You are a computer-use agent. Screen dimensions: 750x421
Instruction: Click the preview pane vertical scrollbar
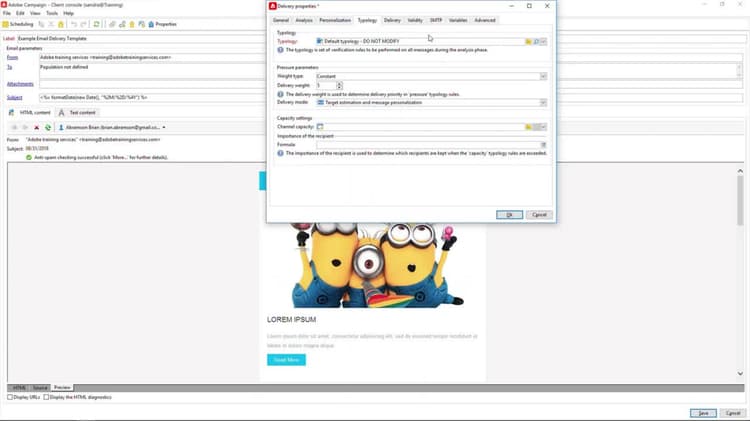click(x=740, y=272)
